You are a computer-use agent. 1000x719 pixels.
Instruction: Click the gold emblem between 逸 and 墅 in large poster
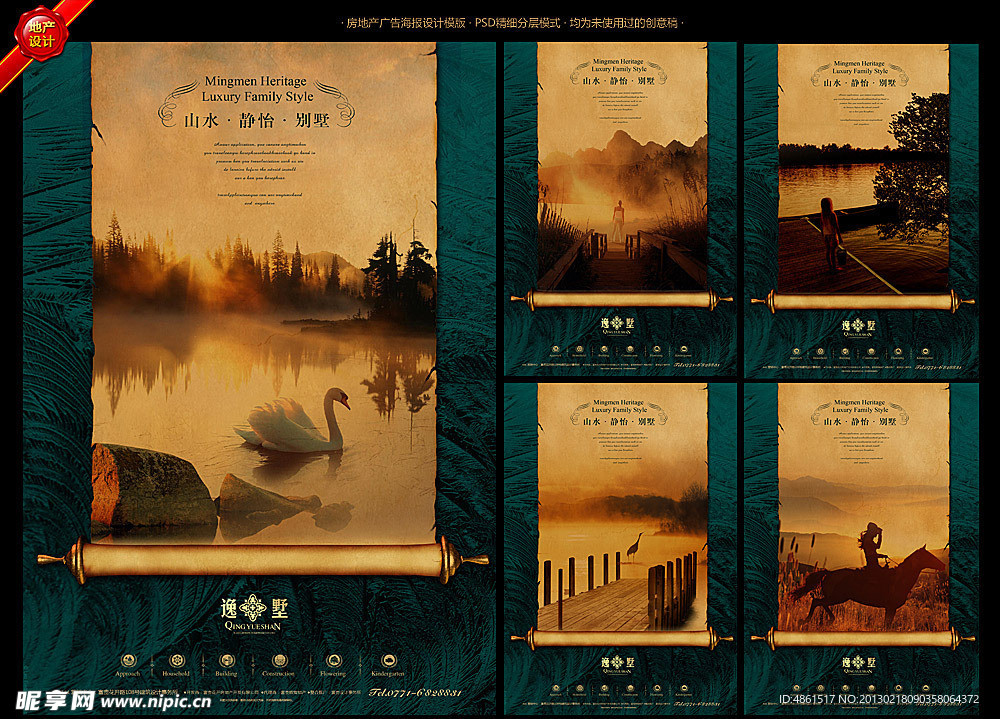[x=253, y=607]
